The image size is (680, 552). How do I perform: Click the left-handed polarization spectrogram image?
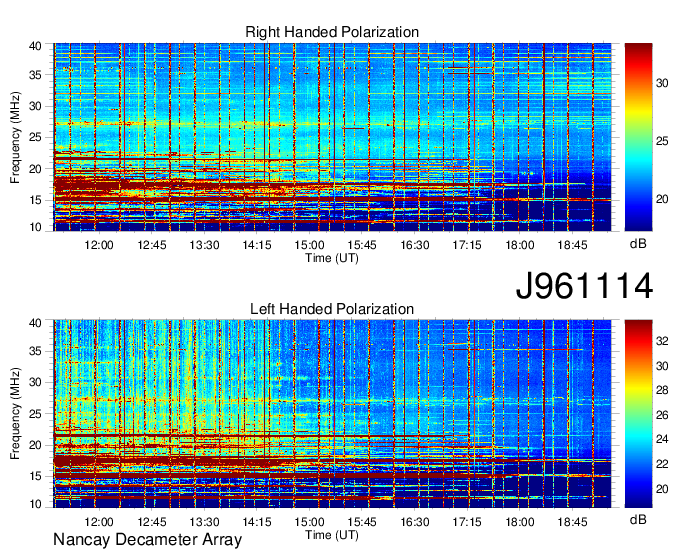coord(332,414)
